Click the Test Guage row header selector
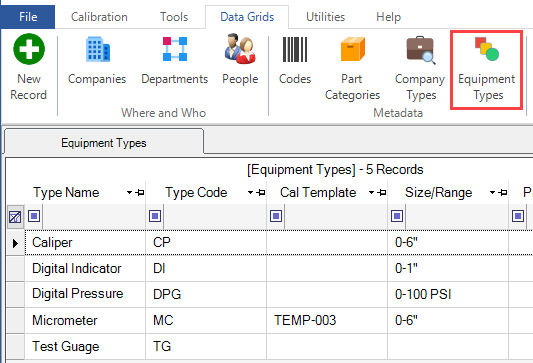Viewport: 533px width, 363px height. (15, 346)
